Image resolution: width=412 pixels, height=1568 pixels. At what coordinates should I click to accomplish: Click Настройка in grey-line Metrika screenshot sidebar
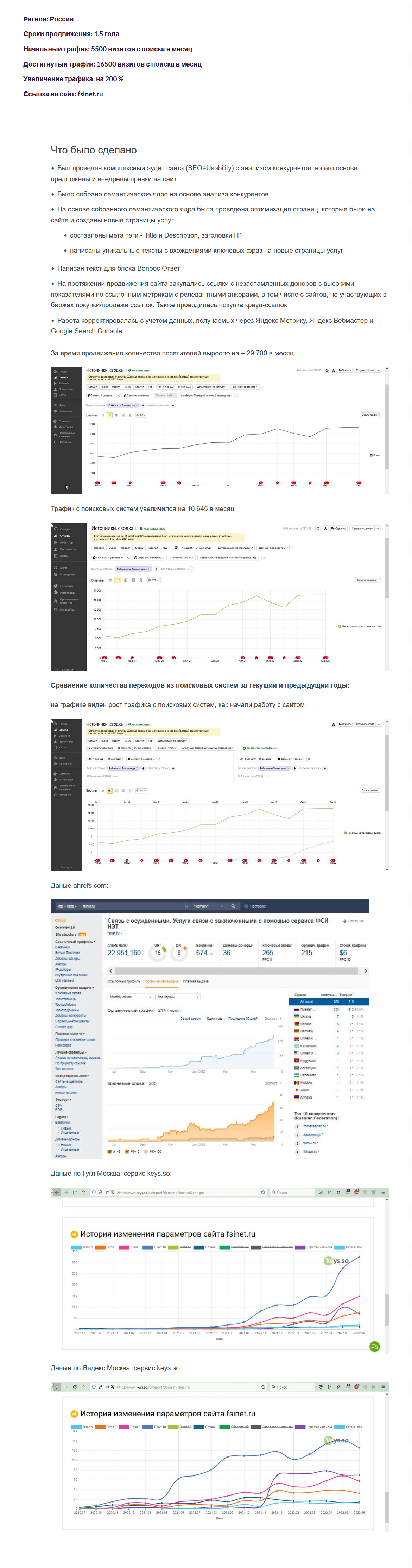pos(65,442)
